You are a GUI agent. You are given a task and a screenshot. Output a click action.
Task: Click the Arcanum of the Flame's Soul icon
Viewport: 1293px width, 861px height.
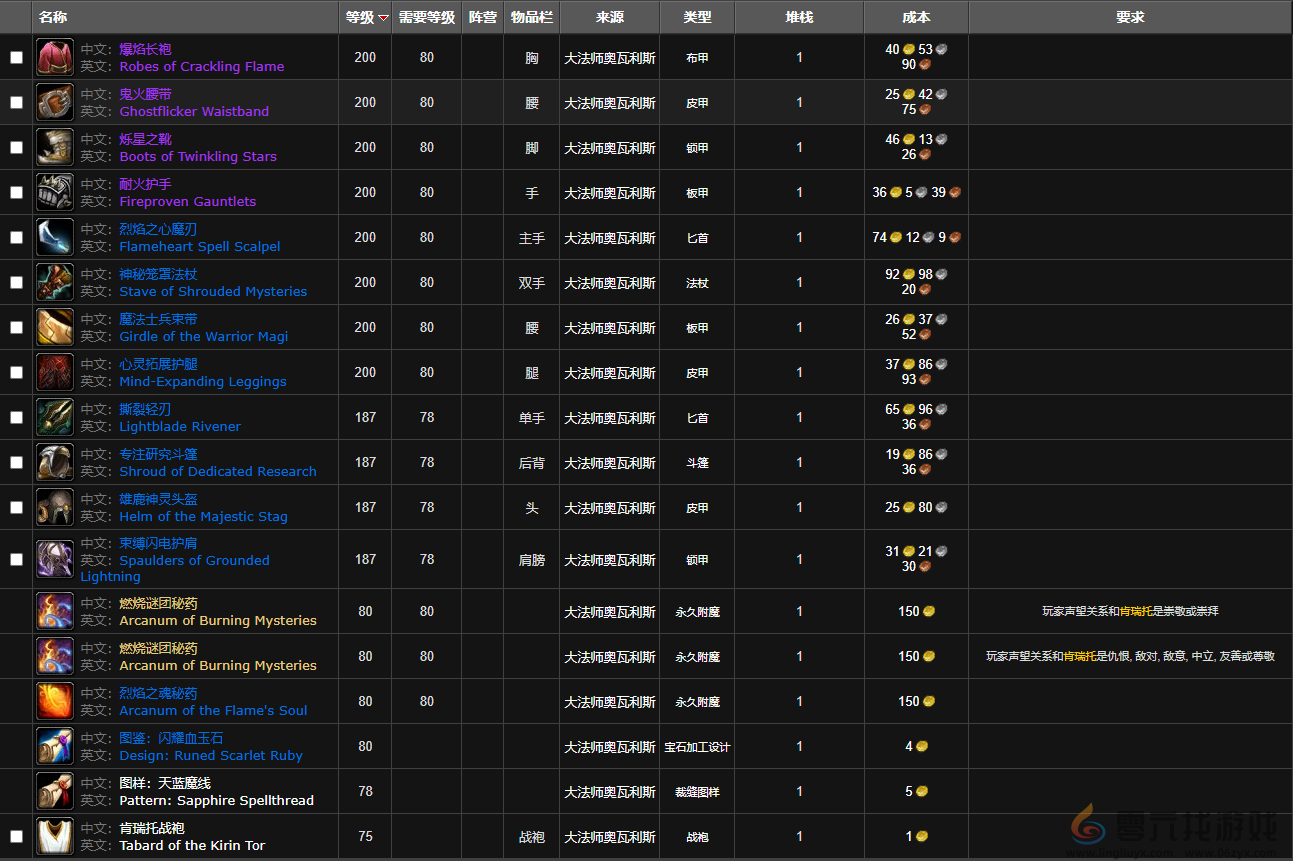pos(55,701)
